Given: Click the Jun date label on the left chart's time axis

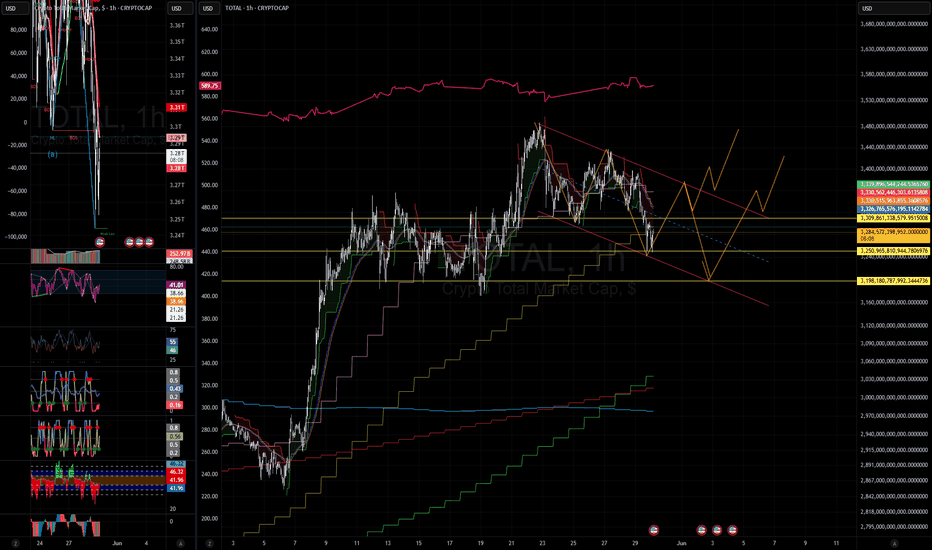Looking at the screenshot, I should (x=117, y=543).
